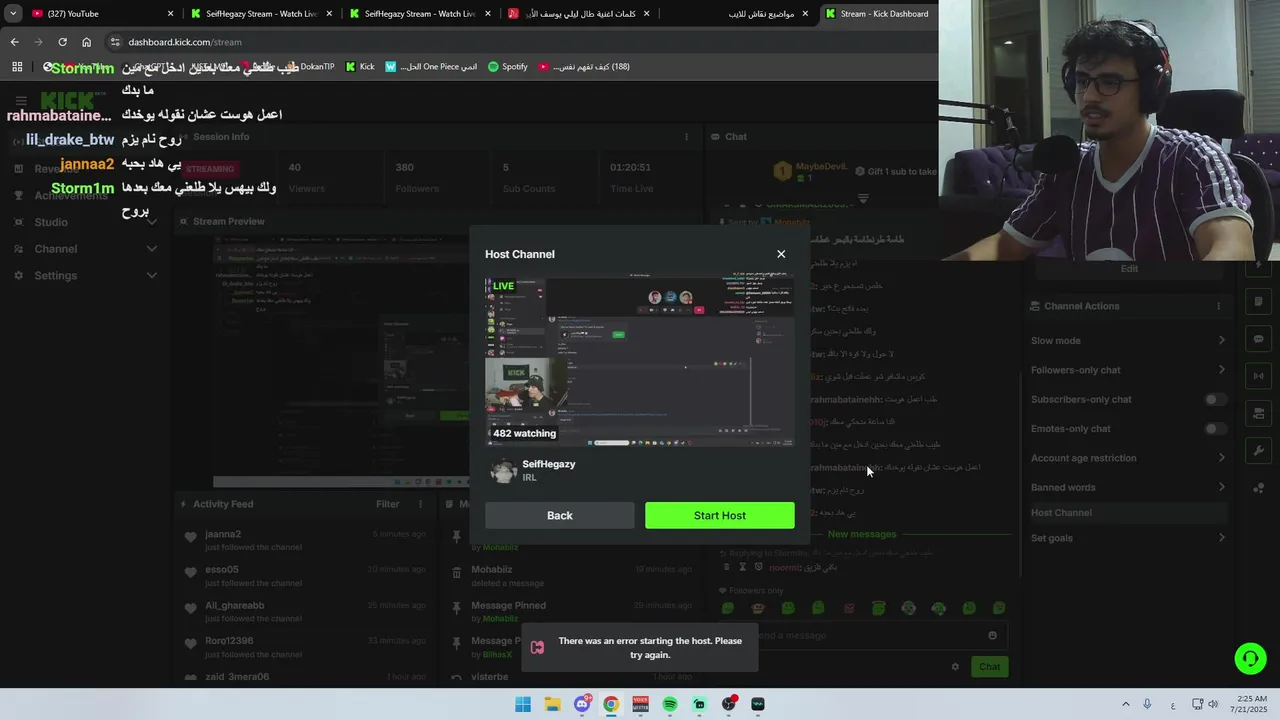This screenshot has width=1280, height=720.
Task: Switch to first SeifHegazy Stream tab
Action: point(262,14)
